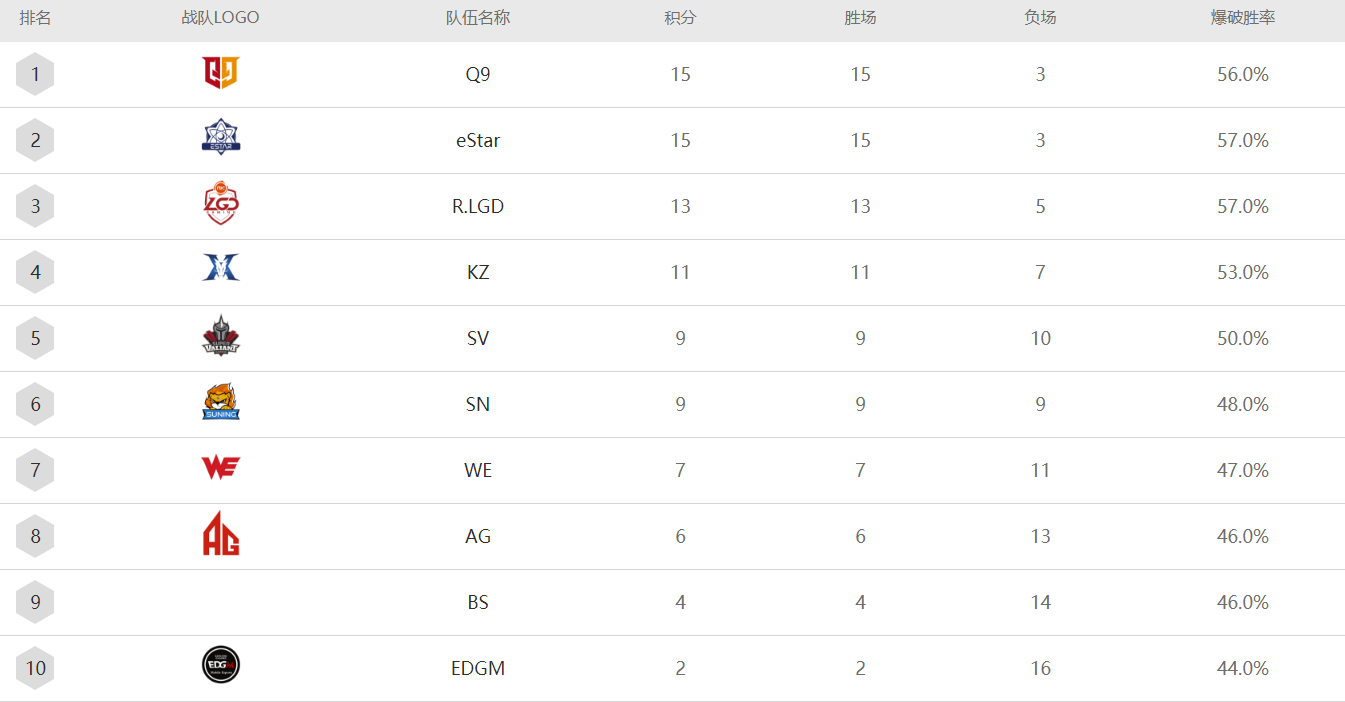Click the BS team name
This screenshot has width=1345, height=702.
point(478,602)
